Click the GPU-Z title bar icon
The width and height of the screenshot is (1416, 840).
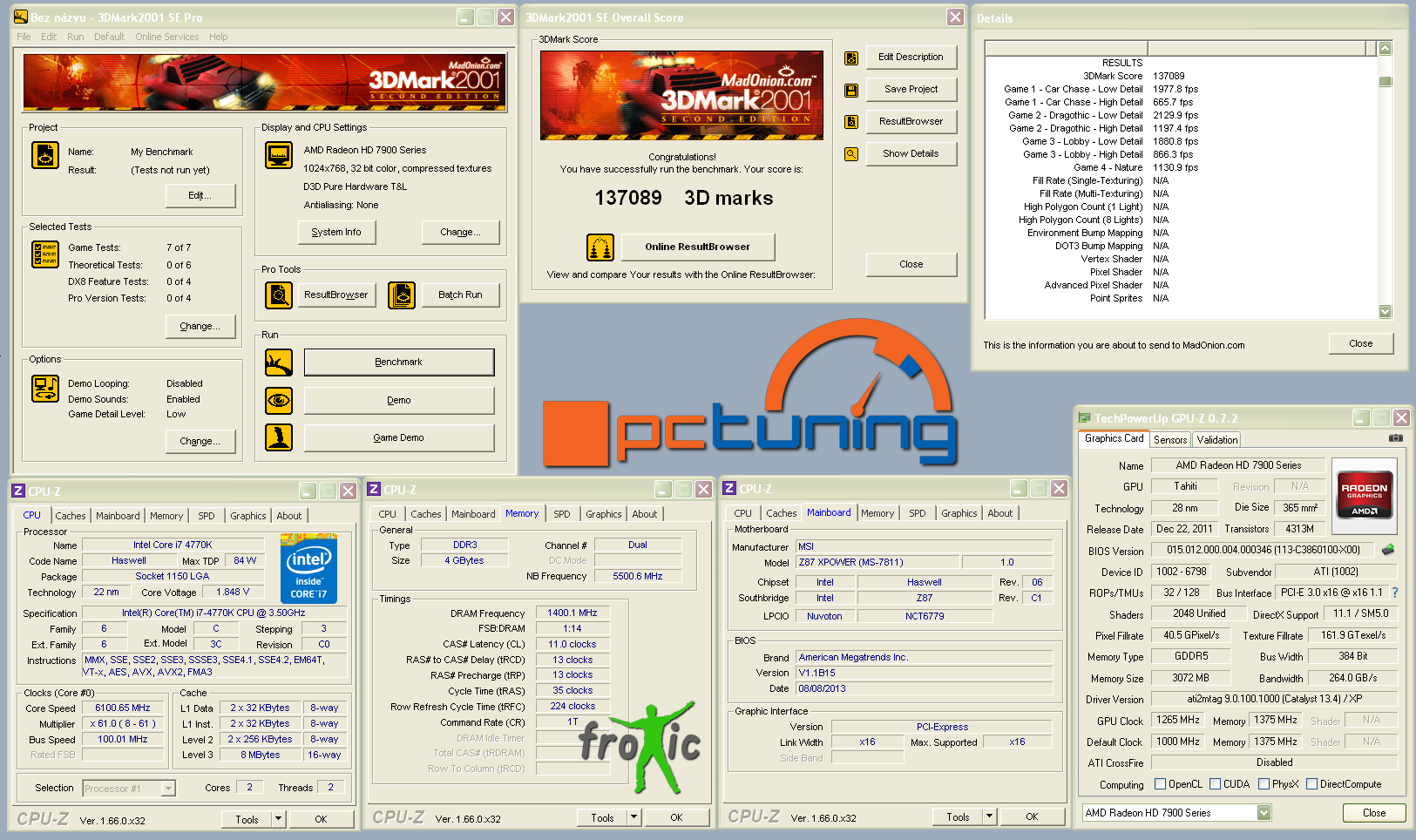point(1085,418)
